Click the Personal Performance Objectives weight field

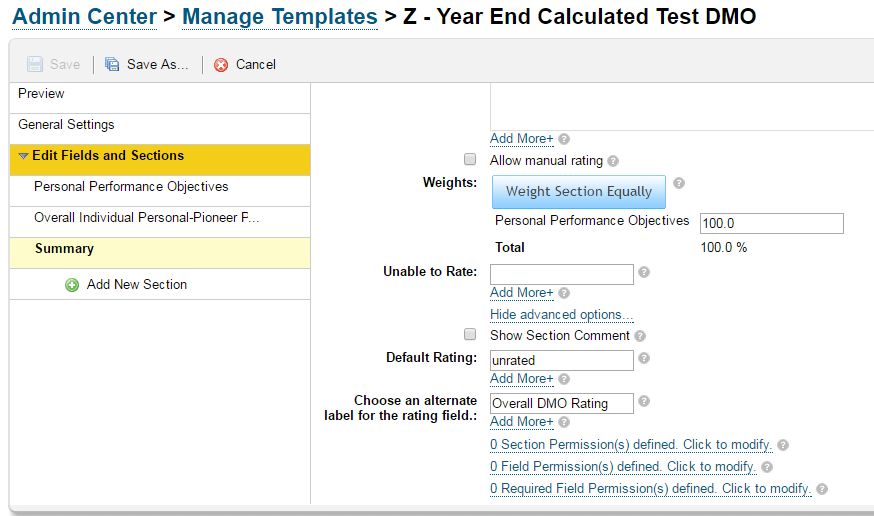(x=771, y=223)
